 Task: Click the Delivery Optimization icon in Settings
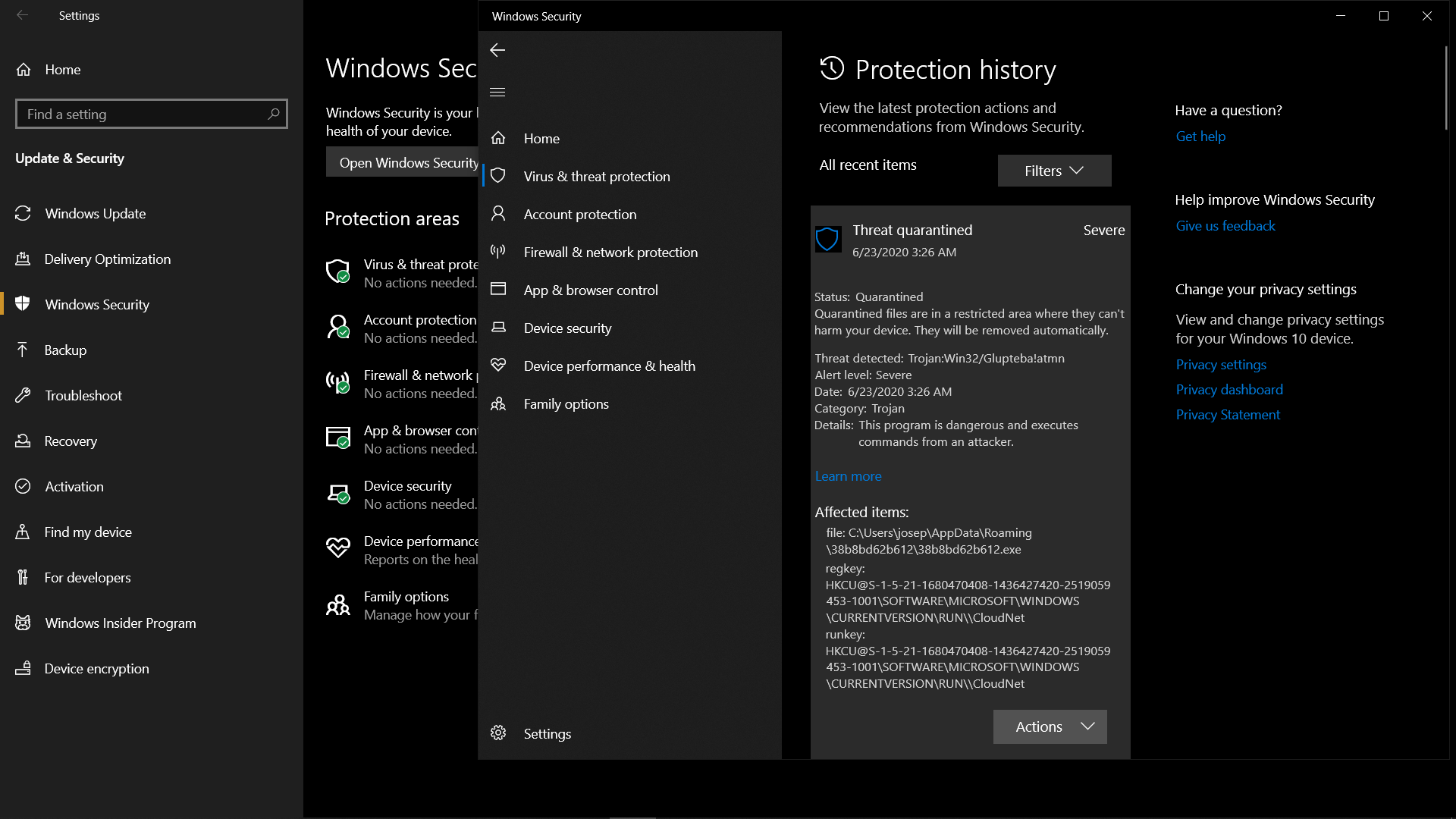click(23, 259)
